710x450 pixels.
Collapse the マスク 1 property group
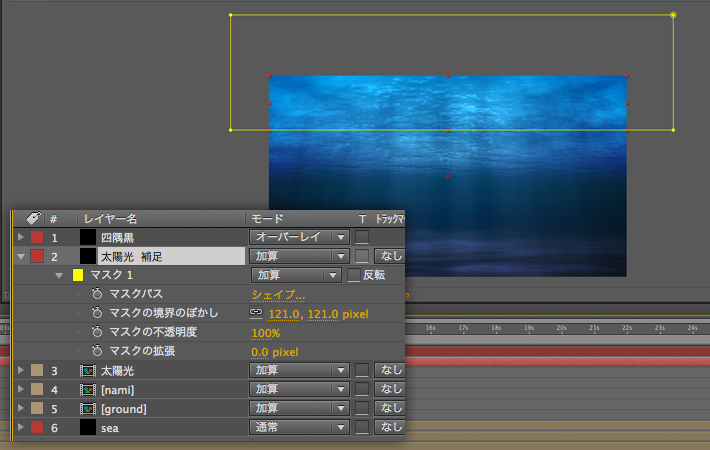click(59, 275)
